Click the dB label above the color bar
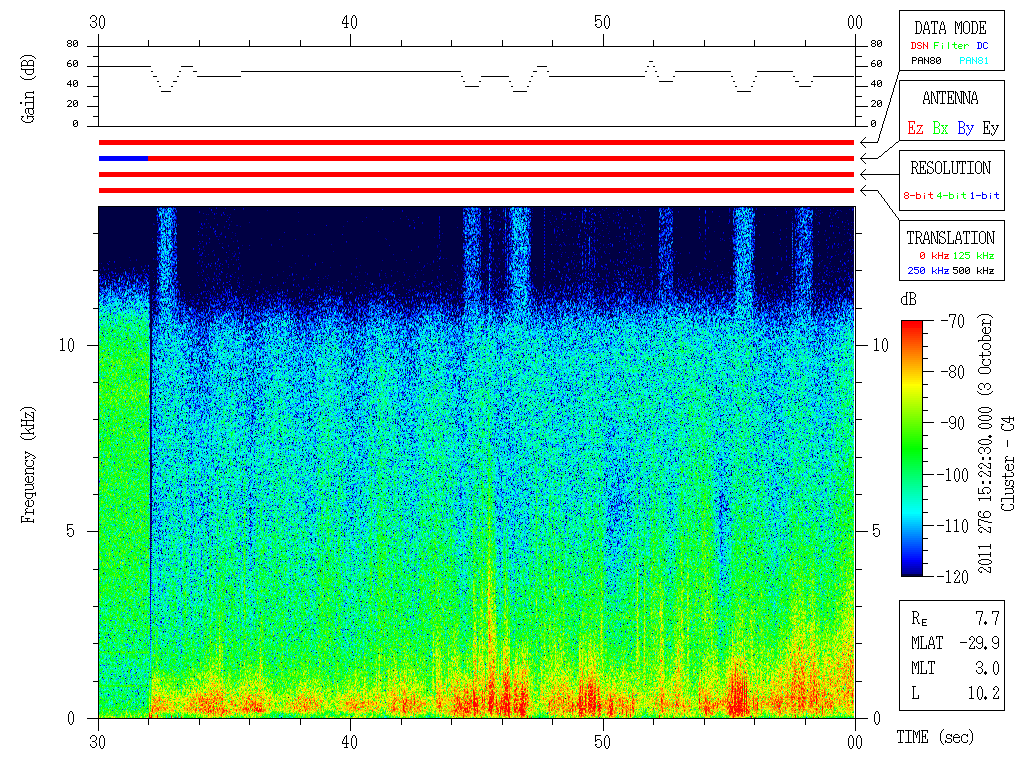The image size is (1024, 768). pyautogui.click(x=908, y=299)
